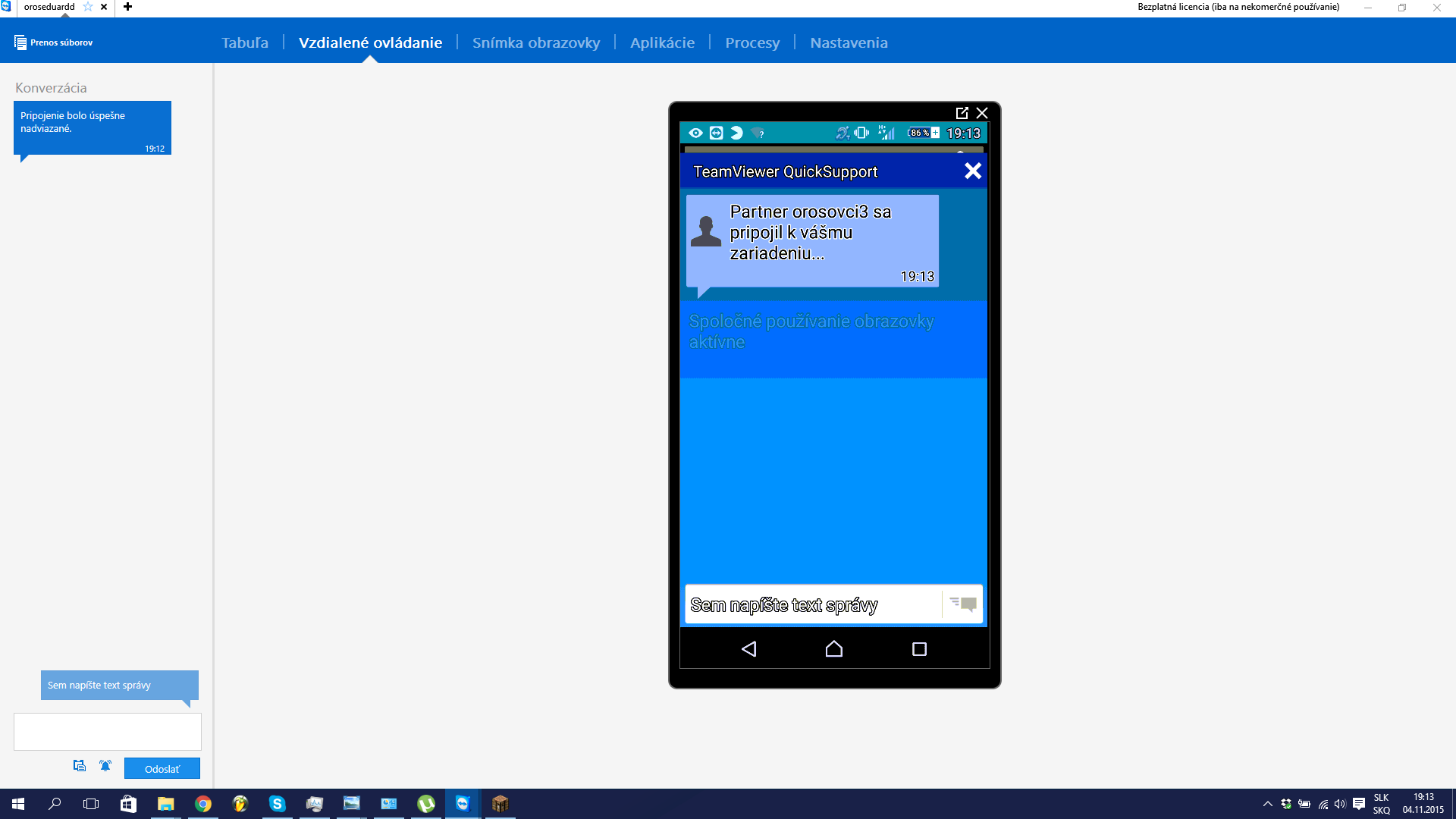
Task: Click the bell nudge icon
Action: 105,766
